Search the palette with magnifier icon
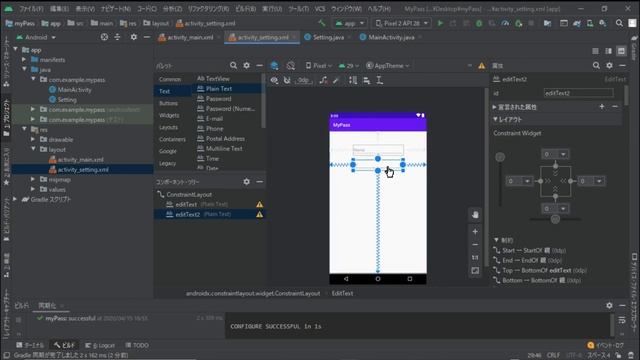This screenshot has width=640, height=360. pos(233,65)
